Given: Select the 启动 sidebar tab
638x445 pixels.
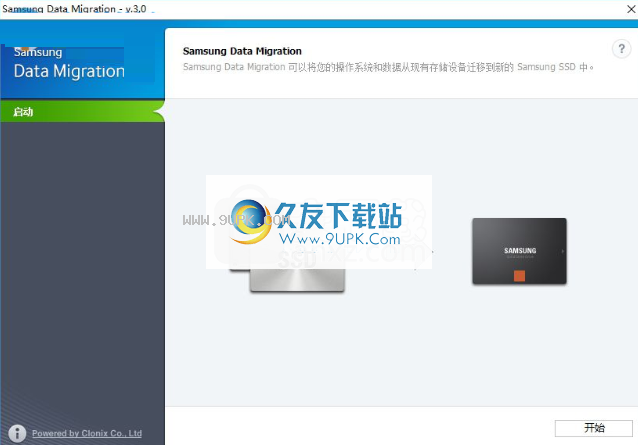Looking at the screenshot, I should click(x=82, y=111).
